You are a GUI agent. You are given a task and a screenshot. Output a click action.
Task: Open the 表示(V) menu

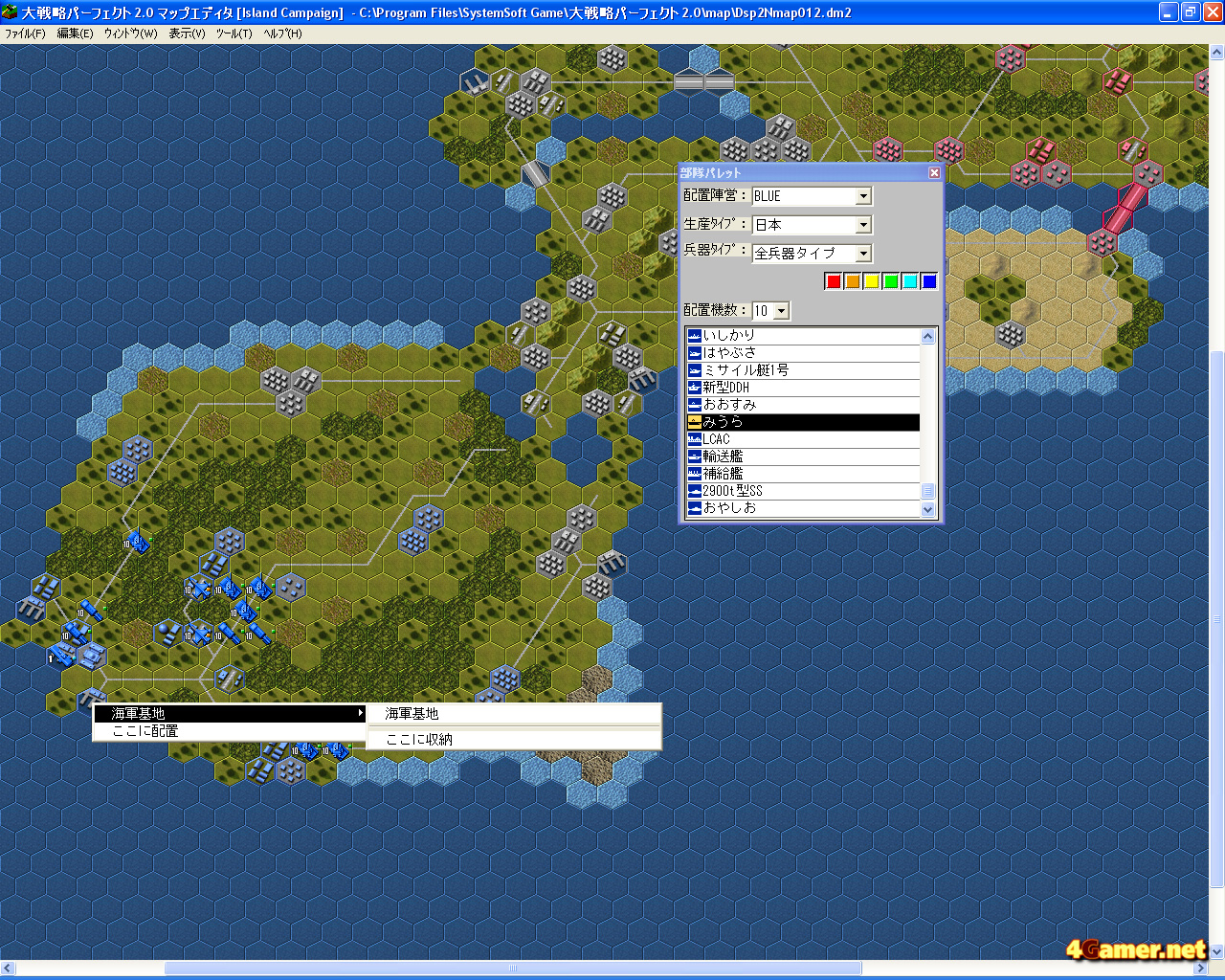point(187,33)
